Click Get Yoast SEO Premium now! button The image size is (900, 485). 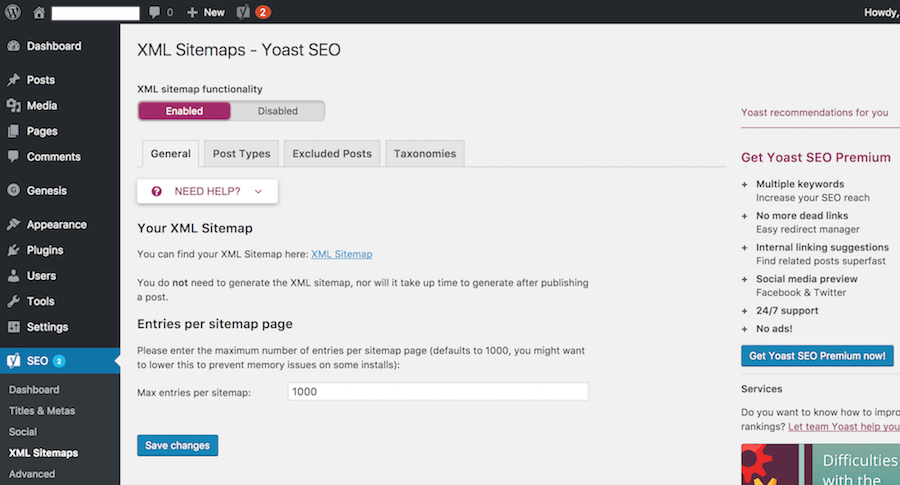[x=817, y=356]
